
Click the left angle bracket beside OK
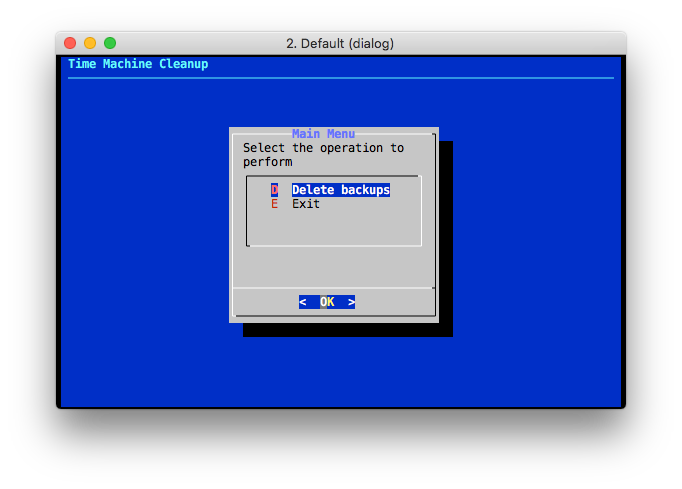[x=303, y=302]
